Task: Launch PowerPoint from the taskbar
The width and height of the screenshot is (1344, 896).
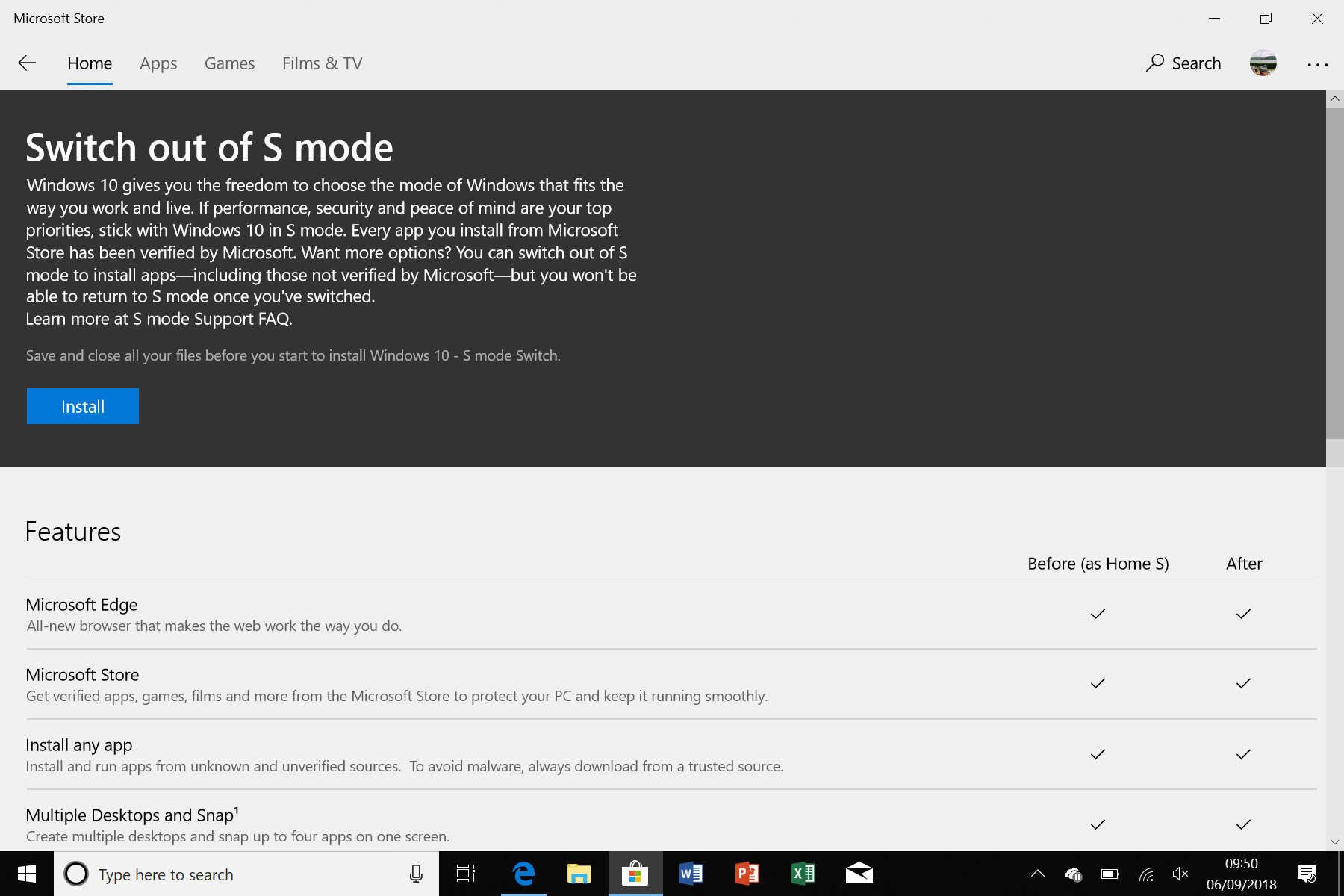Action: coord(747,874)
